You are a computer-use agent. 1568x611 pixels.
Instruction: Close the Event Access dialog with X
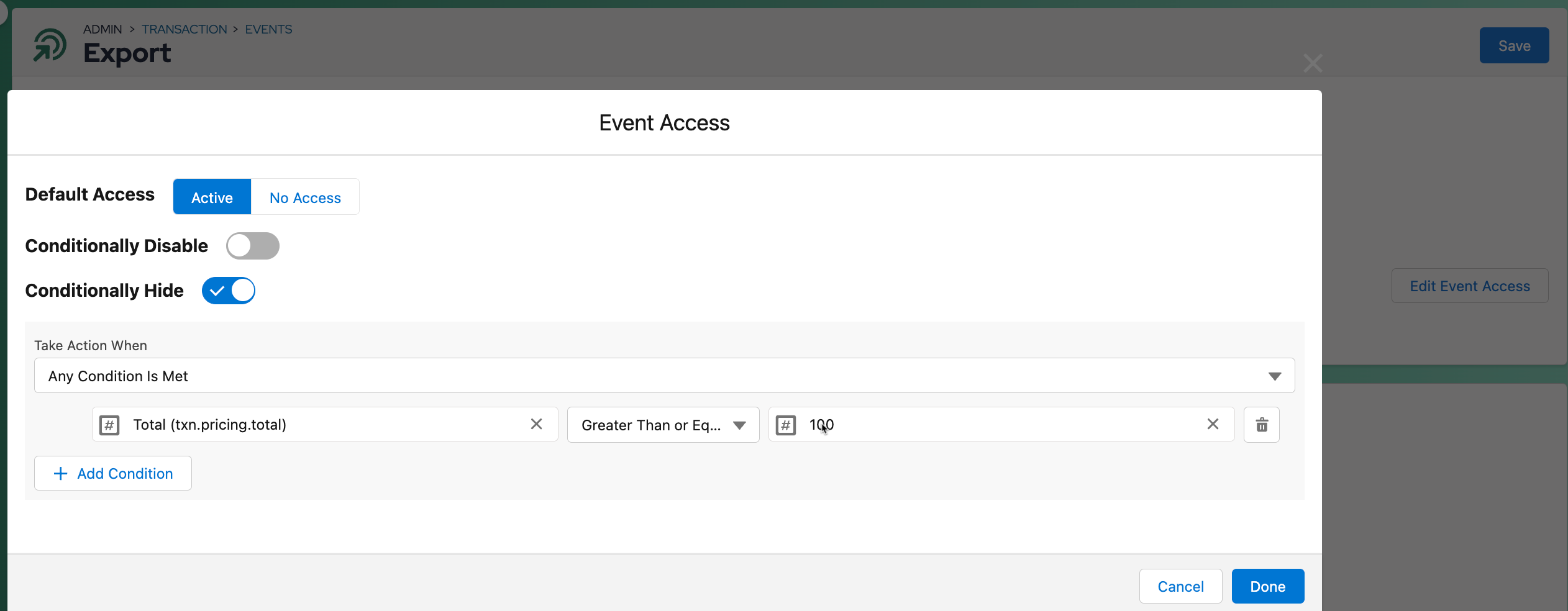1312,63
